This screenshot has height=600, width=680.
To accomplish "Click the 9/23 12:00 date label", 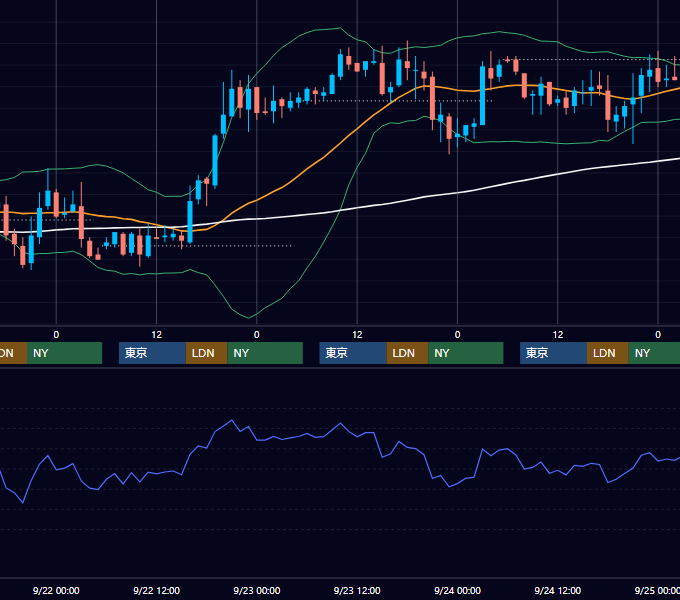I will pyautogui.click(x=357, y=590).
